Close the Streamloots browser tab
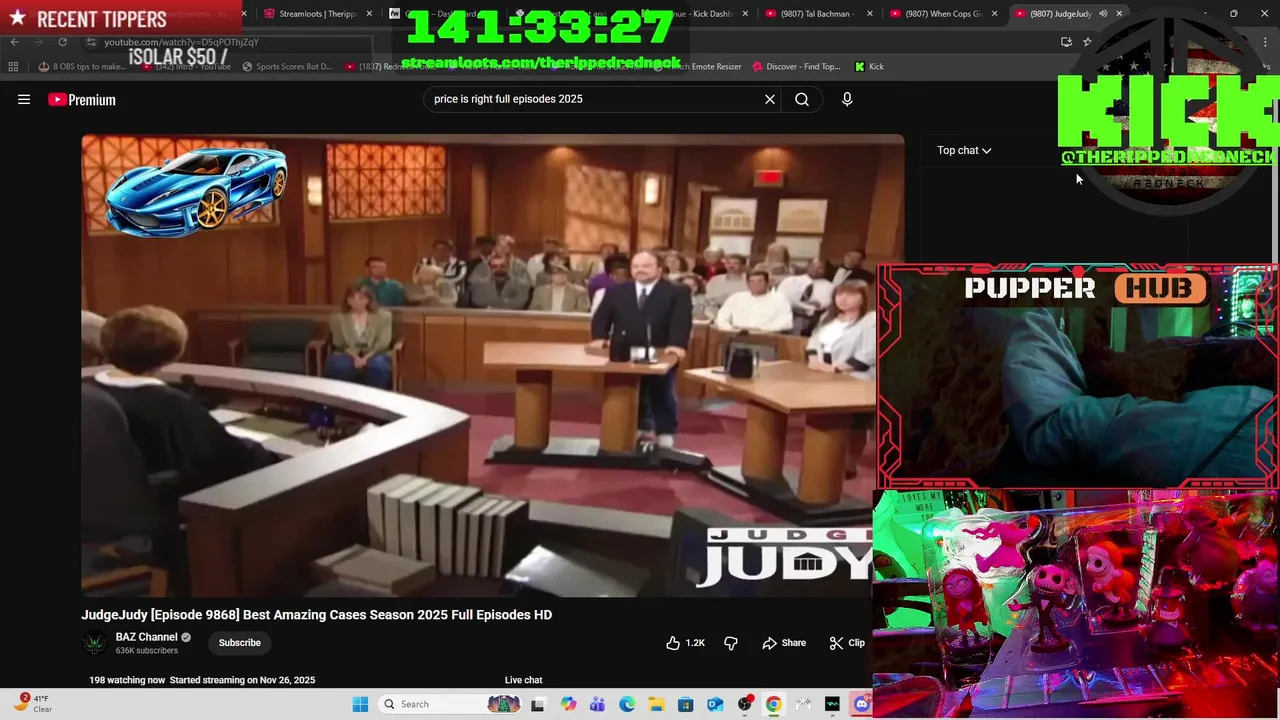 (369, 14)
